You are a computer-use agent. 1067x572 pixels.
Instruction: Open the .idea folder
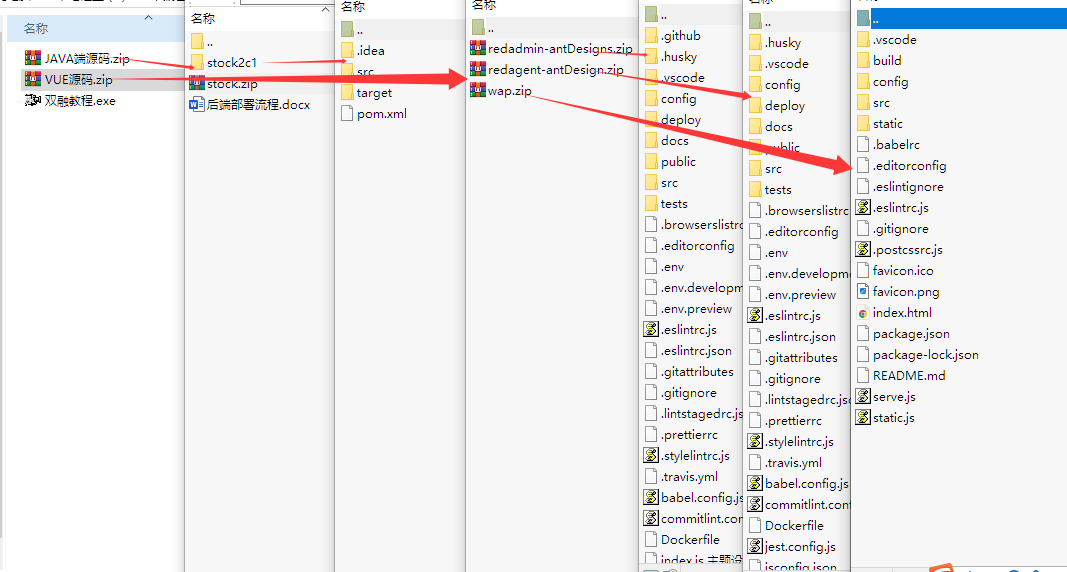(363, 50)
